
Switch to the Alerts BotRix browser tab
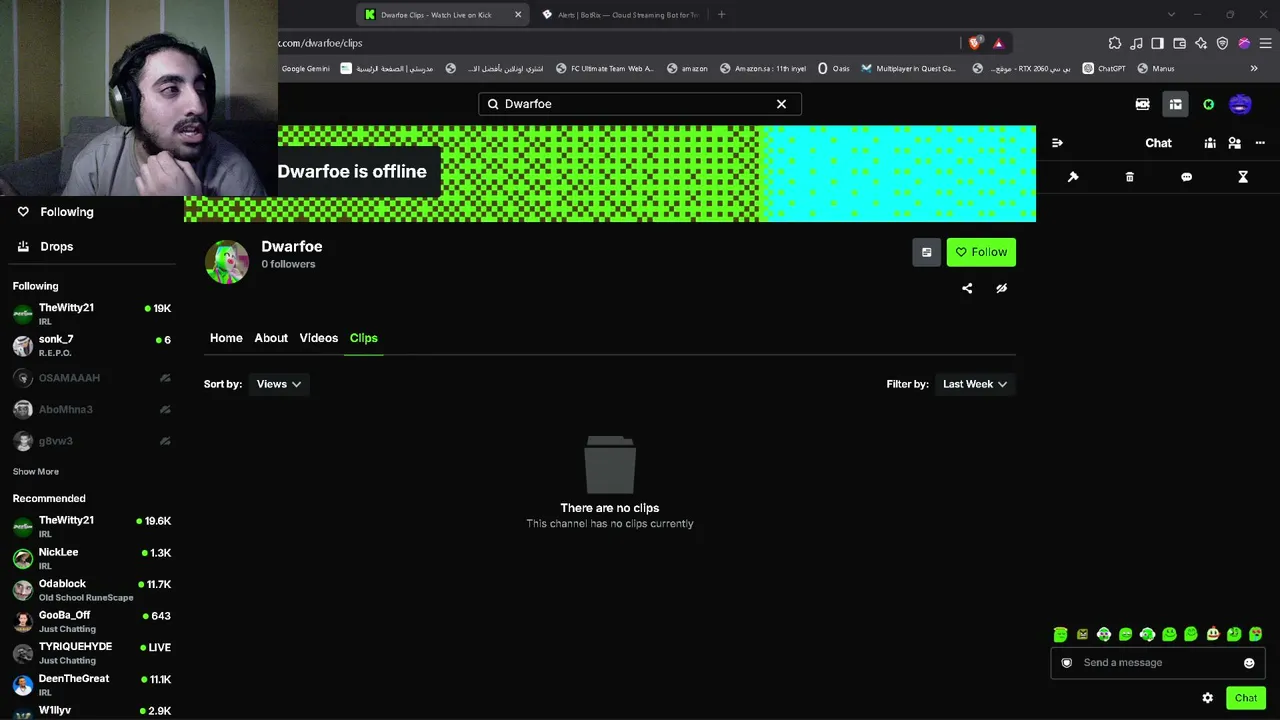pos(620,15)
